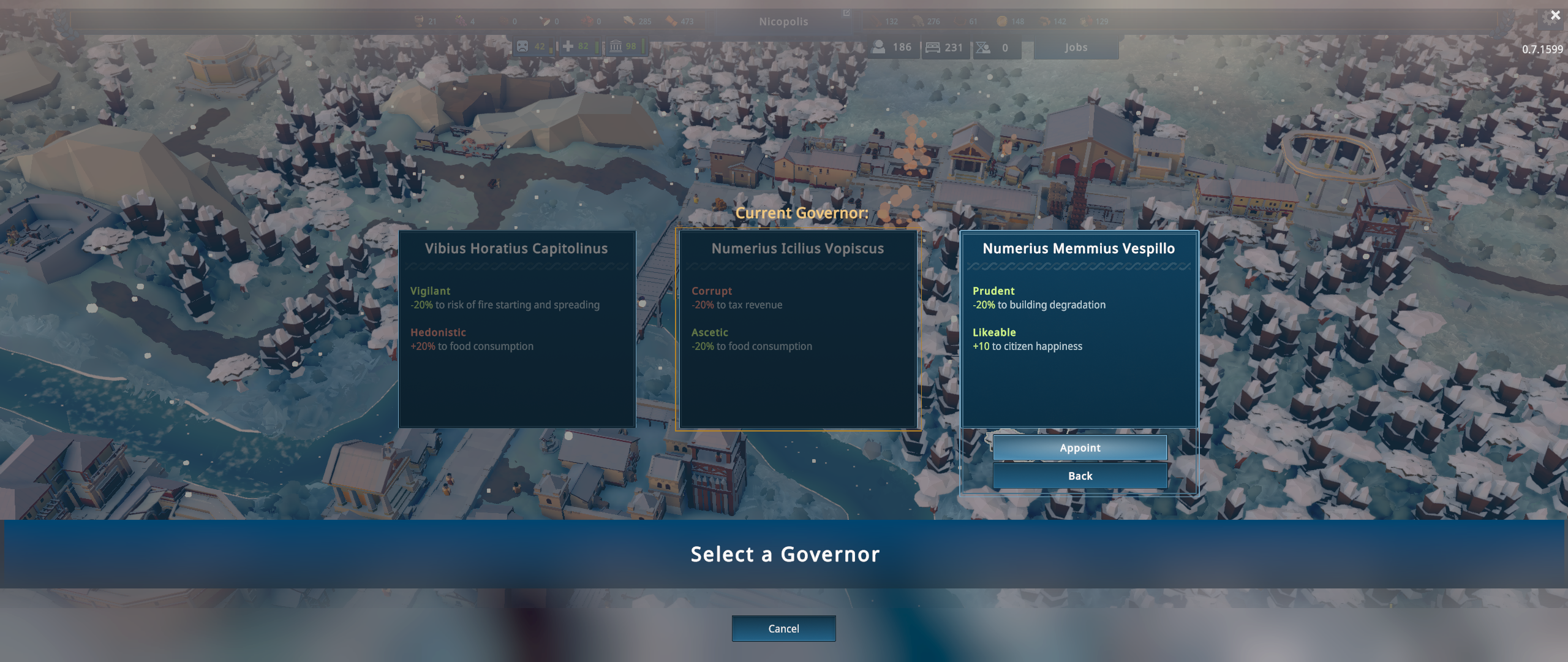Click '-20% to tax revenue' text

pyautogui.click(x=737, y=305)
